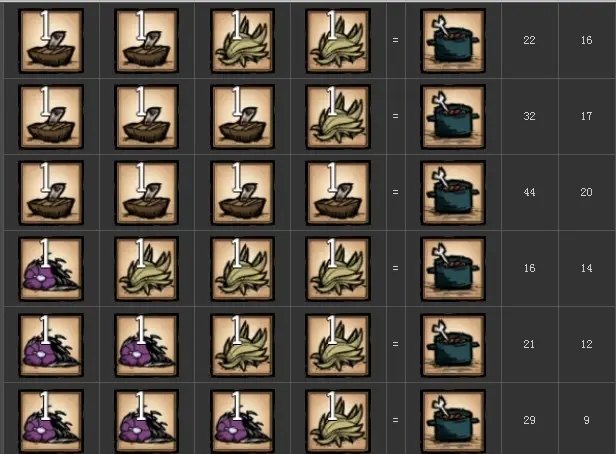Select the cell showing 14

click(x=587, y=268)
